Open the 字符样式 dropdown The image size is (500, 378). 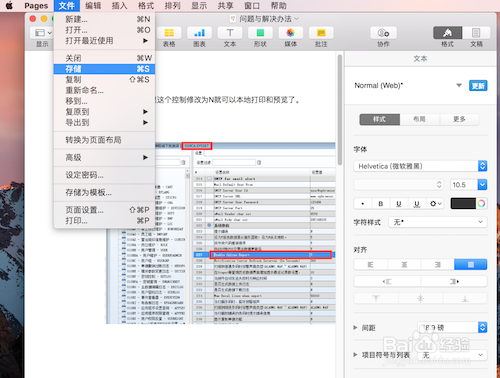438,222
